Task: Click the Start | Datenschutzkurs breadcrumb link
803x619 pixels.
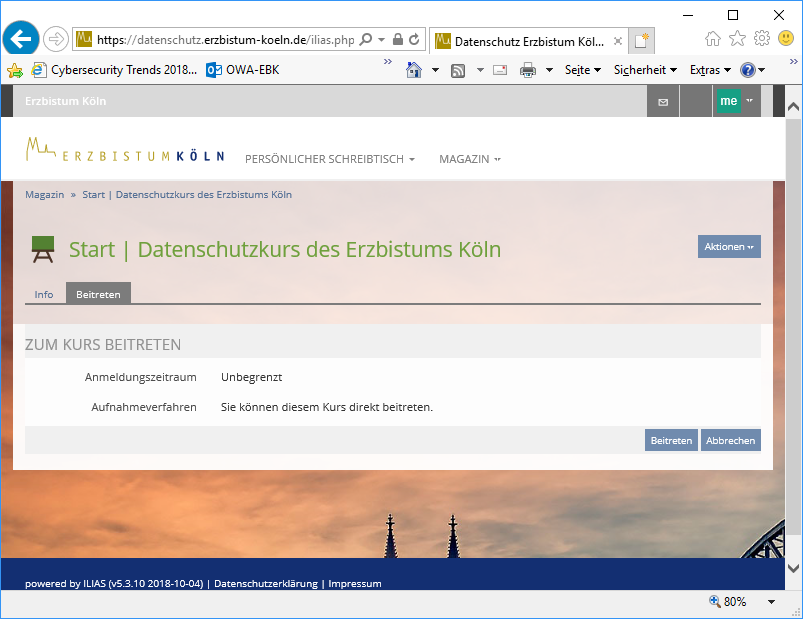Action: point(187,195)
